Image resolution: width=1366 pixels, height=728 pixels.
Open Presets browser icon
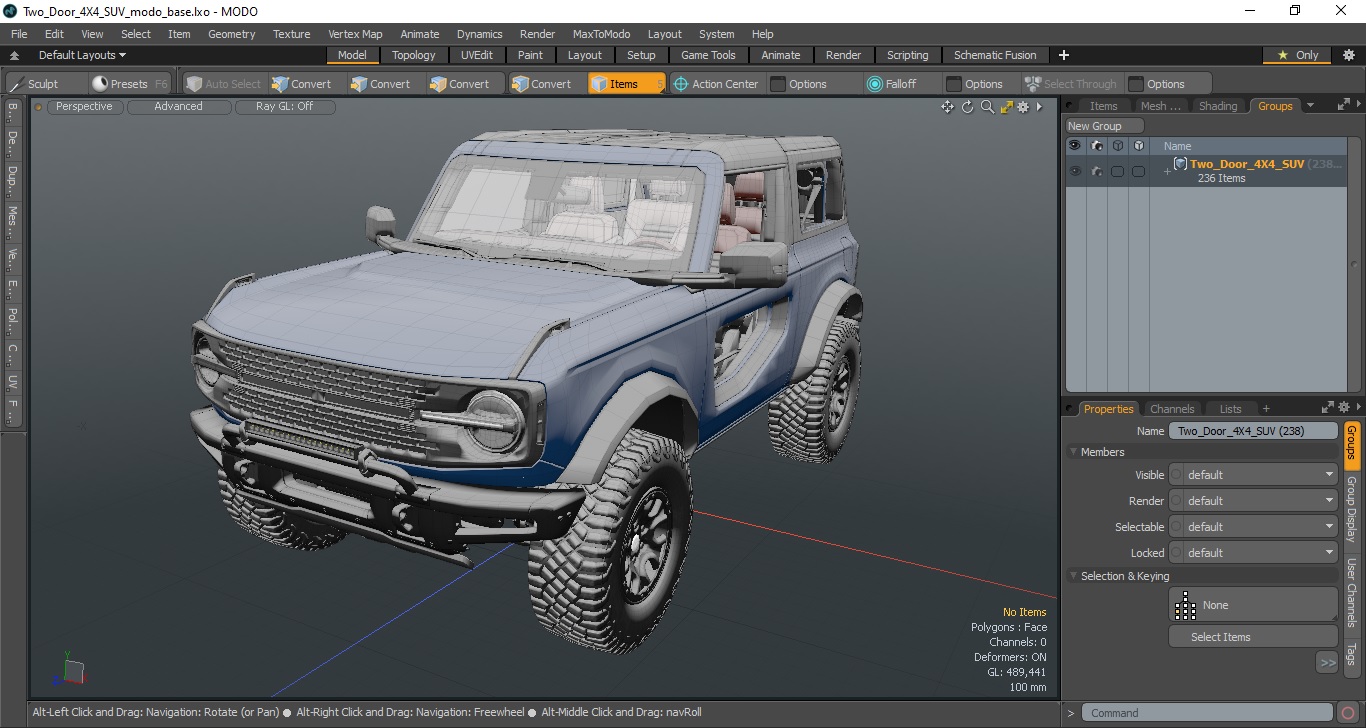tap(99, 84)
